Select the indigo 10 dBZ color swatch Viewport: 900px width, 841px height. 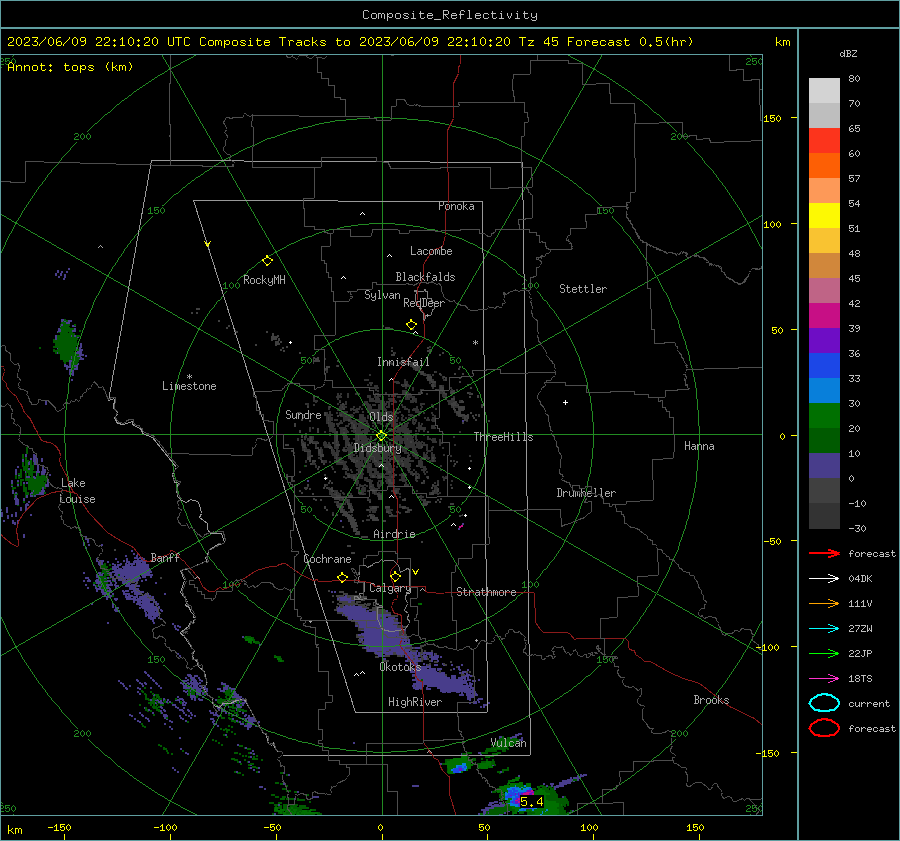[824, 465]
